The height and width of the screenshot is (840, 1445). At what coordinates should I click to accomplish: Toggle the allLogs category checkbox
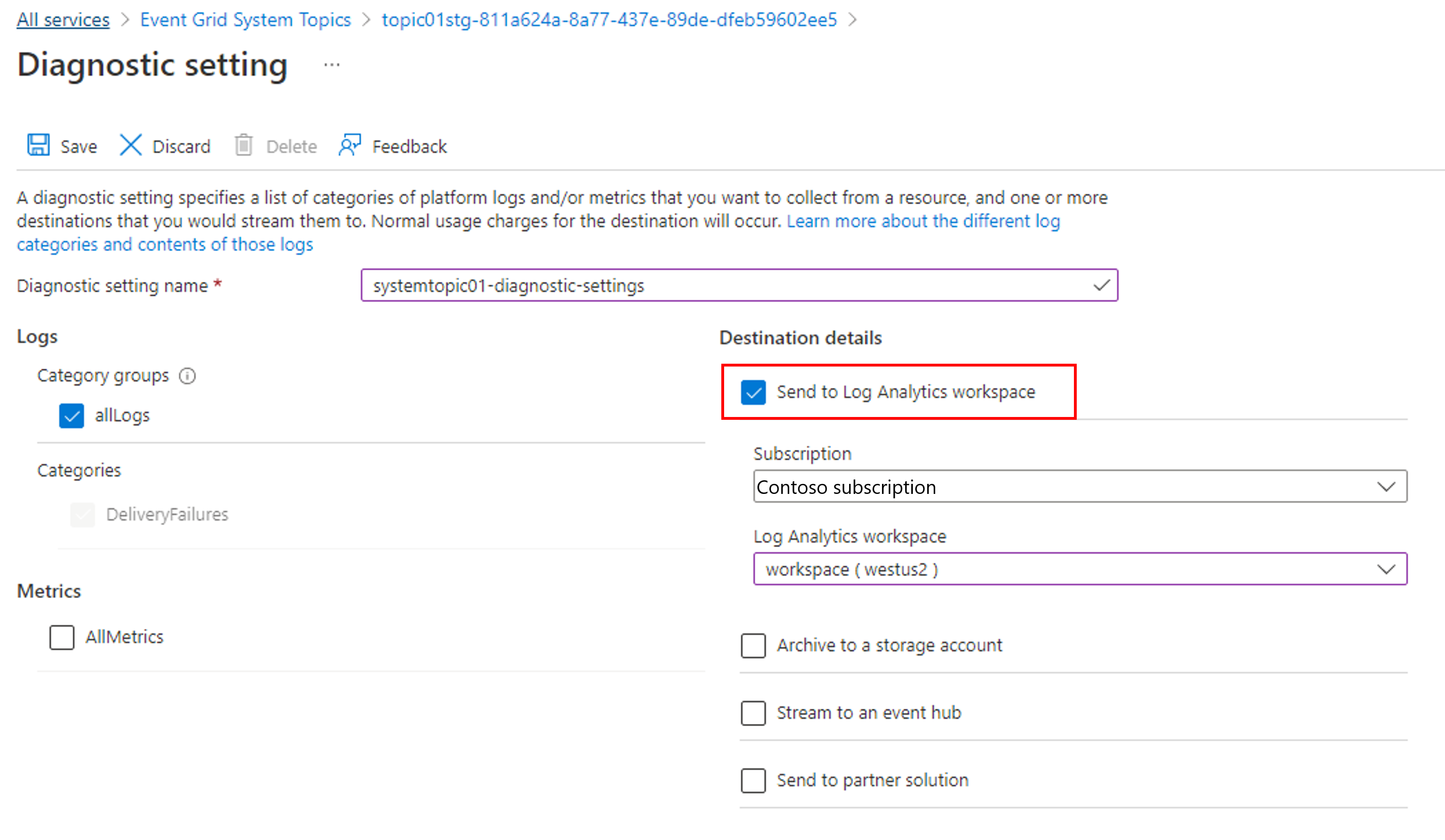click(73, 414)
